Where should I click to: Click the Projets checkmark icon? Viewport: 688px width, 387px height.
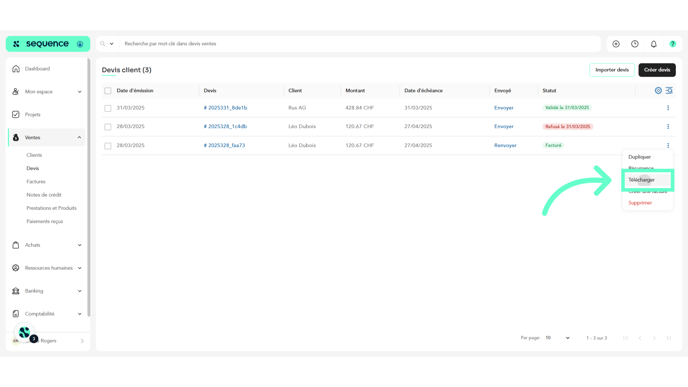(16, 115)
